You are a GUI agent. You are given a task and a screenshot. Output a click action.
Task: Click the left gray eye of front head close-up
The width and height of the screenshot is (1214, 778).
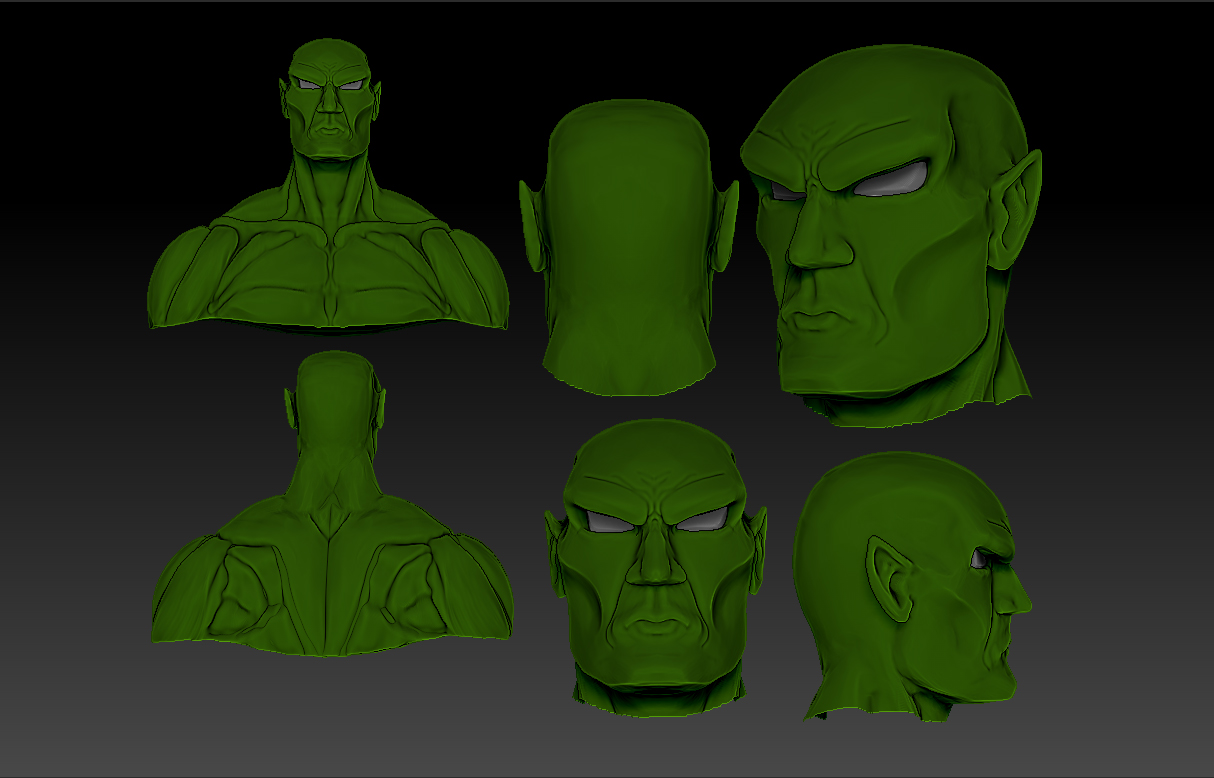[610, 522]
